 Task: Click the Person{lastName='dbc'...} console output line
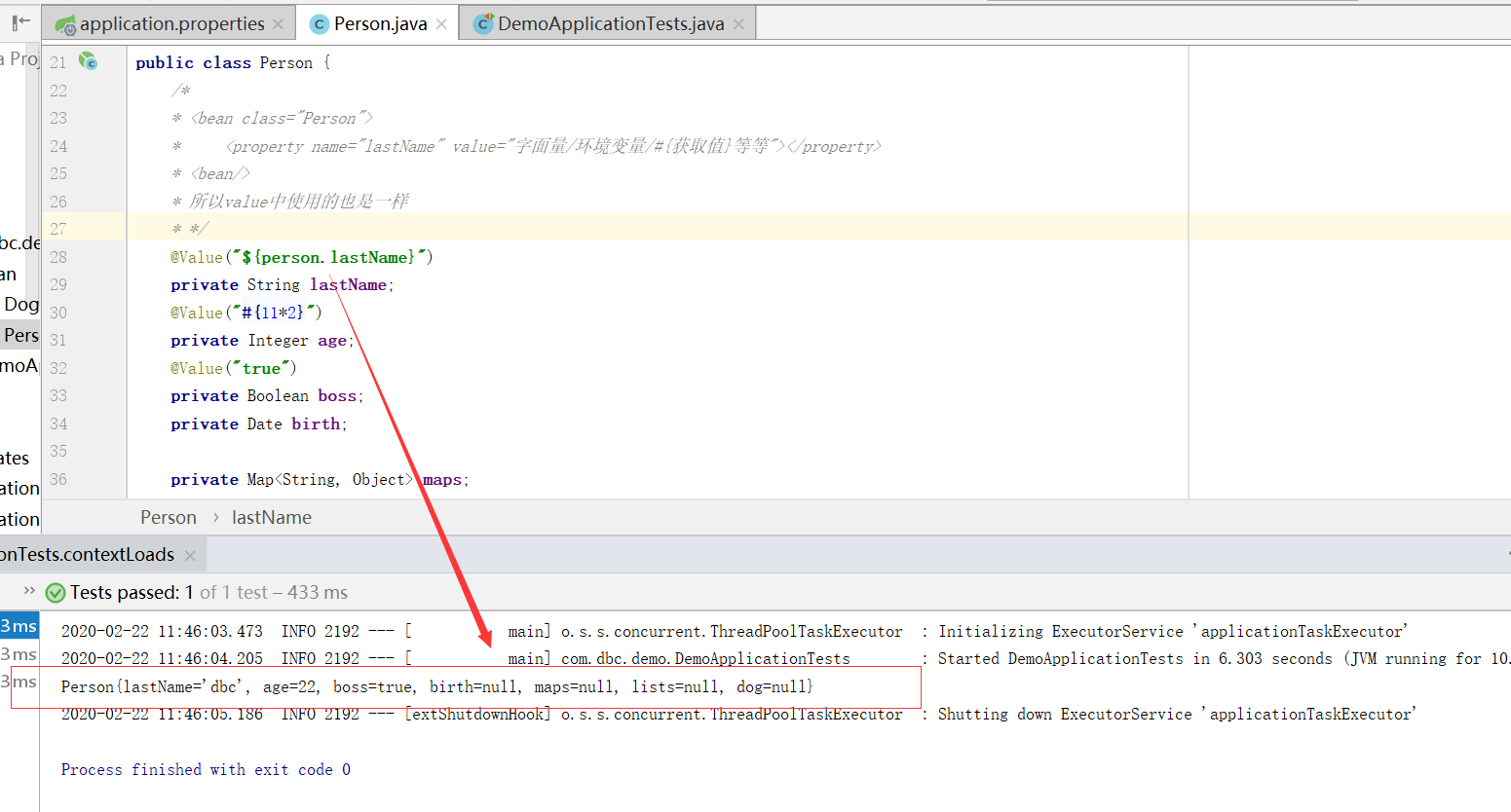(x=436, y=687)
